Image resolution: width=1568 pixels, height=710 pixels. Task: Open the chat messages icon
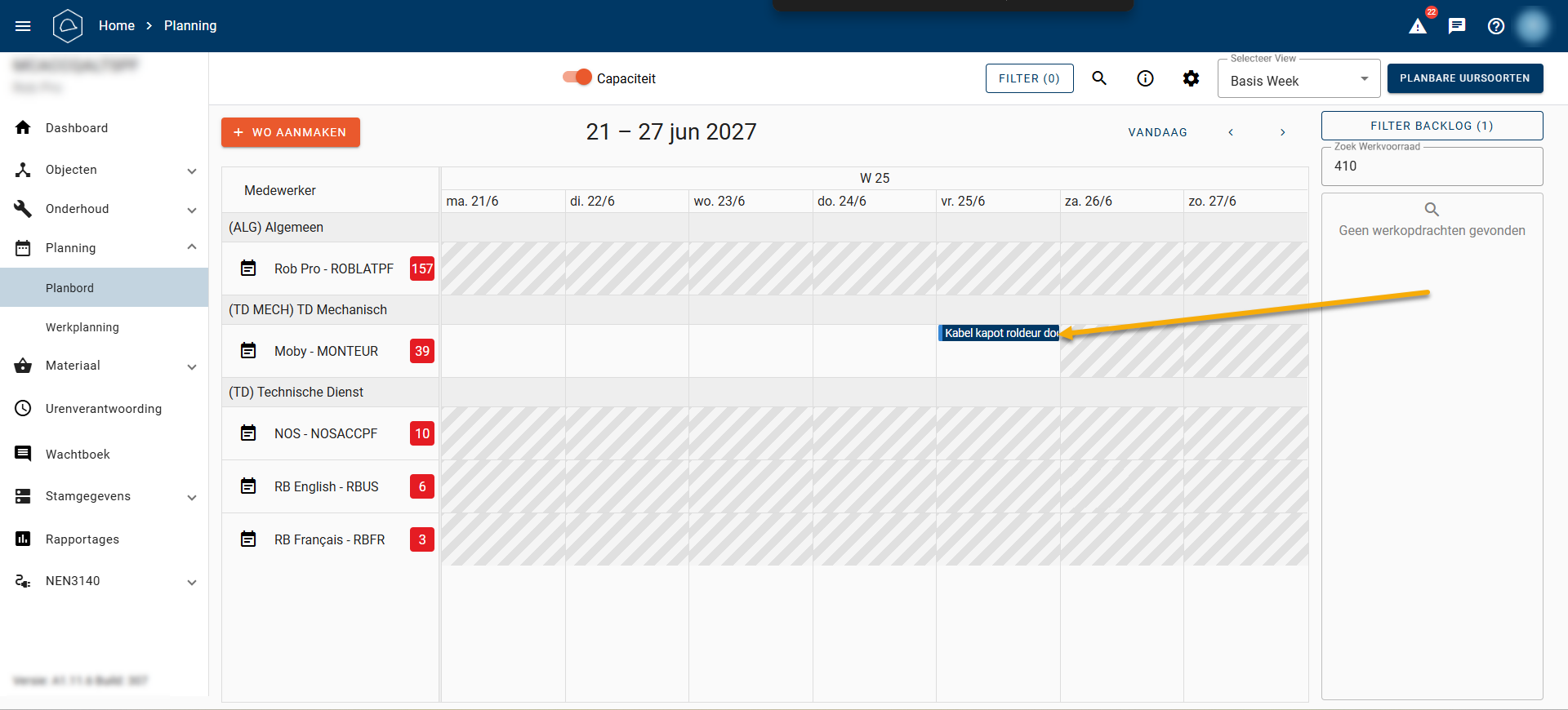(1457, 26)
